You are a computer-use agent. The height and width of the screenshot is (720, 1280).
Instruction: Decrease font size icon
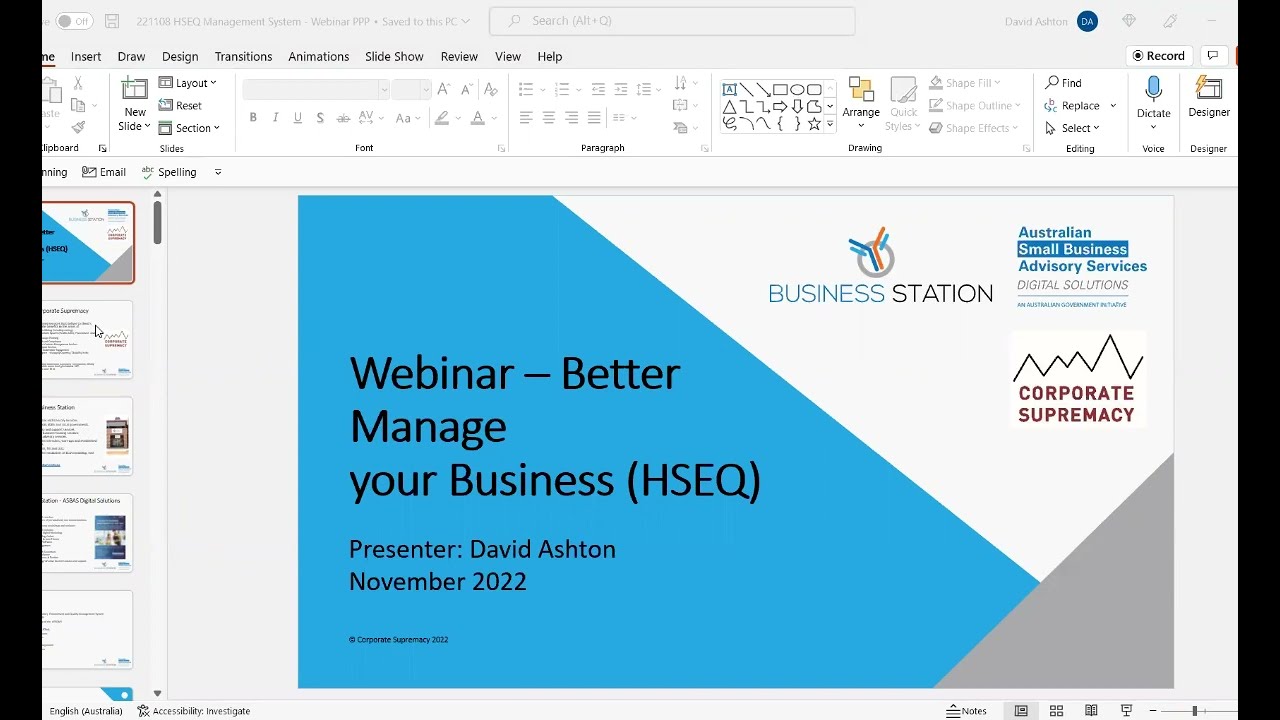pyautogui.click(x=466, y=89)
